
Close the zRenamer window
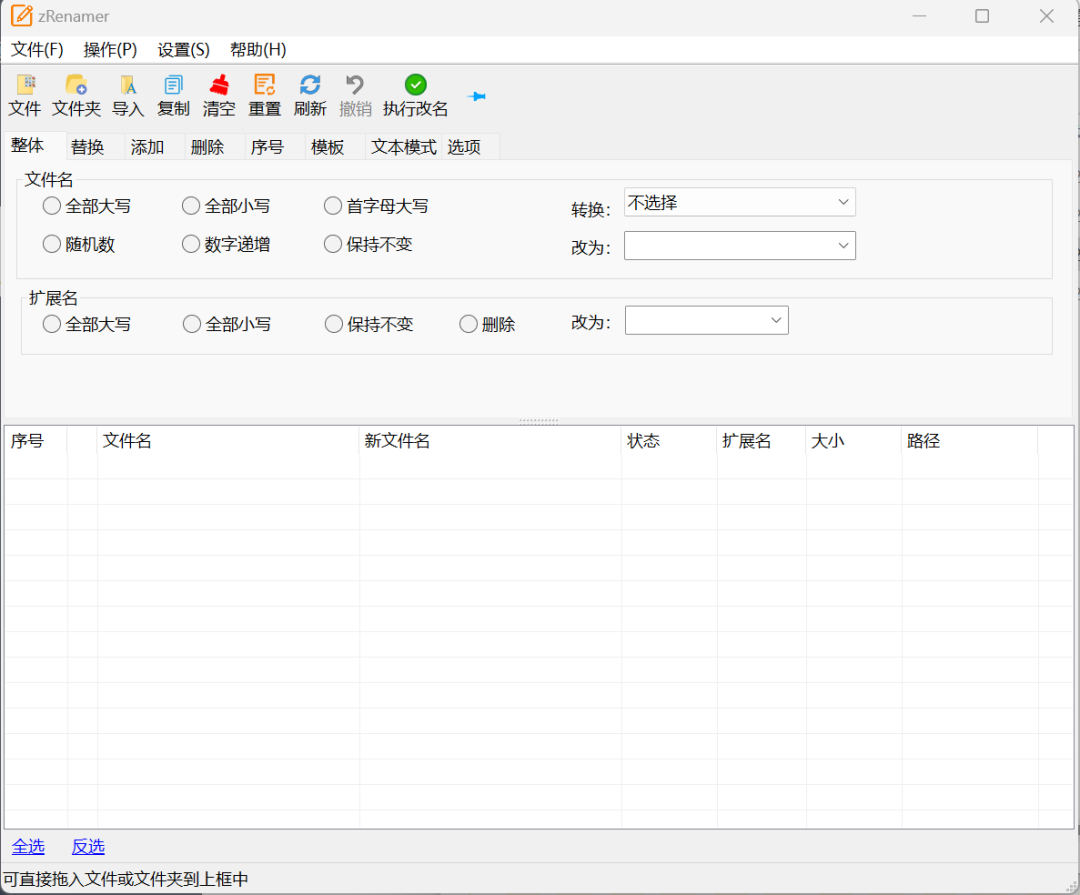click(1046, 16)
